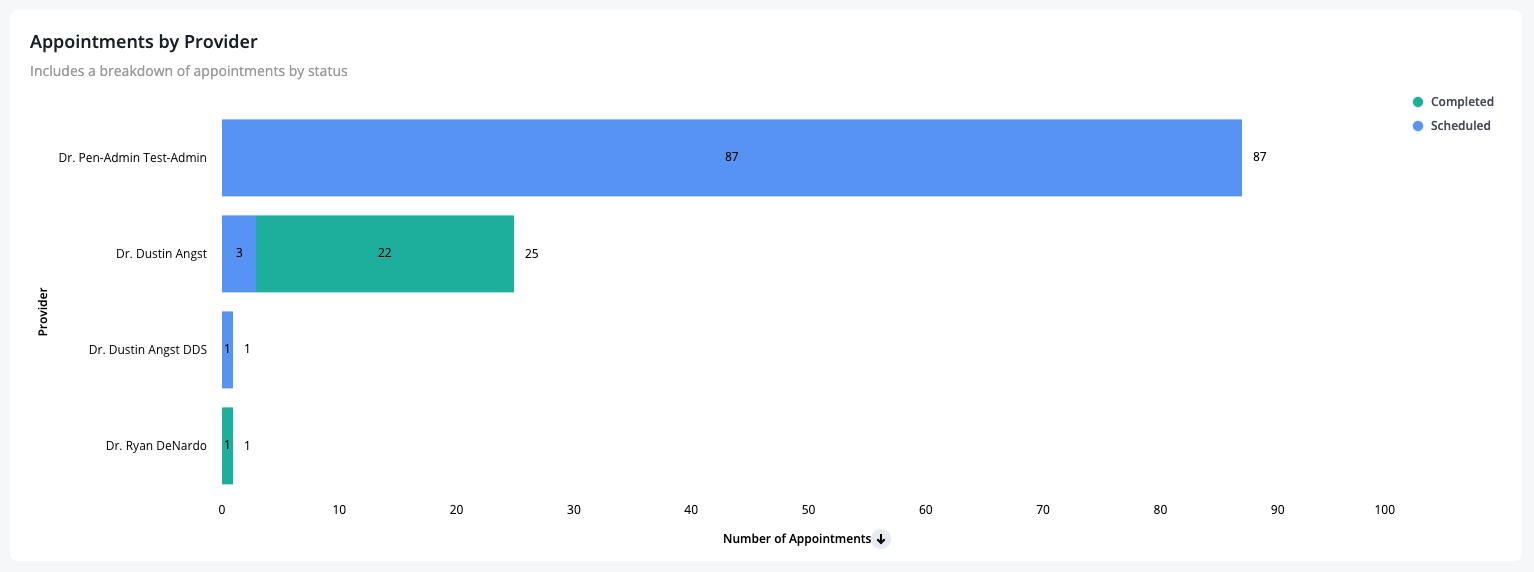The width and height of the screenshot is (1534, 572).
Task: Click the Dr. Pen-Admin Test-Admin provider label
Action: point(133,158)
